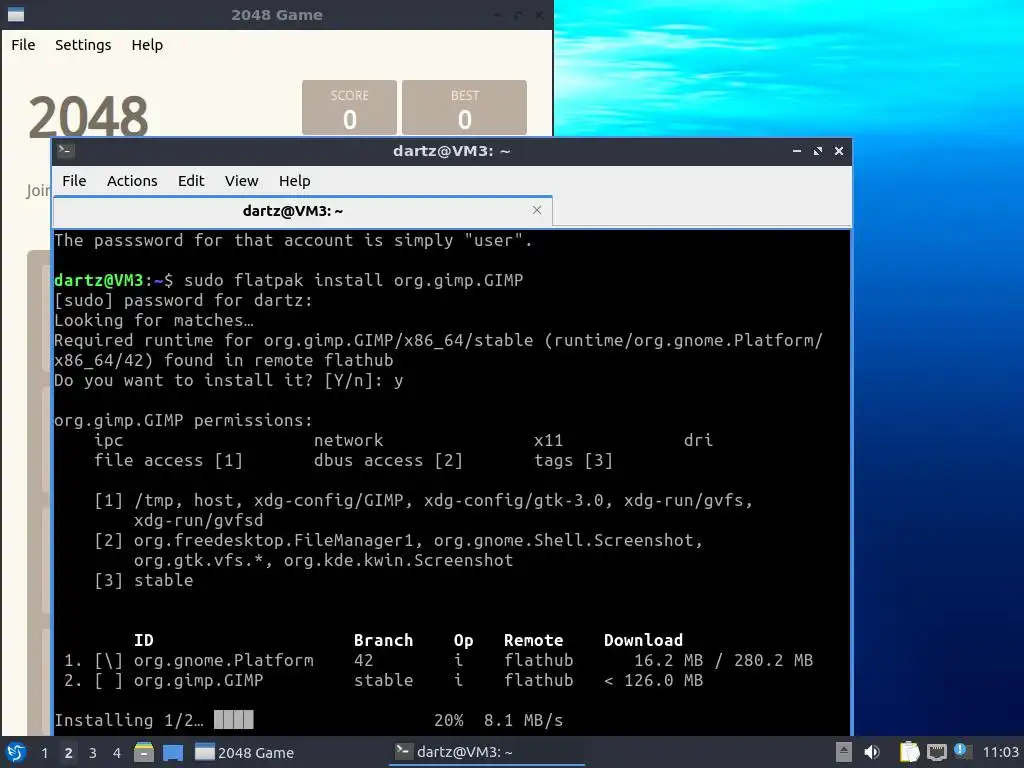1024x768 pixels.
Task: Click 'org.gtk.vfs.*, org.kde.kwin.Screenshot' line
Action: click(x=323, y=560)
